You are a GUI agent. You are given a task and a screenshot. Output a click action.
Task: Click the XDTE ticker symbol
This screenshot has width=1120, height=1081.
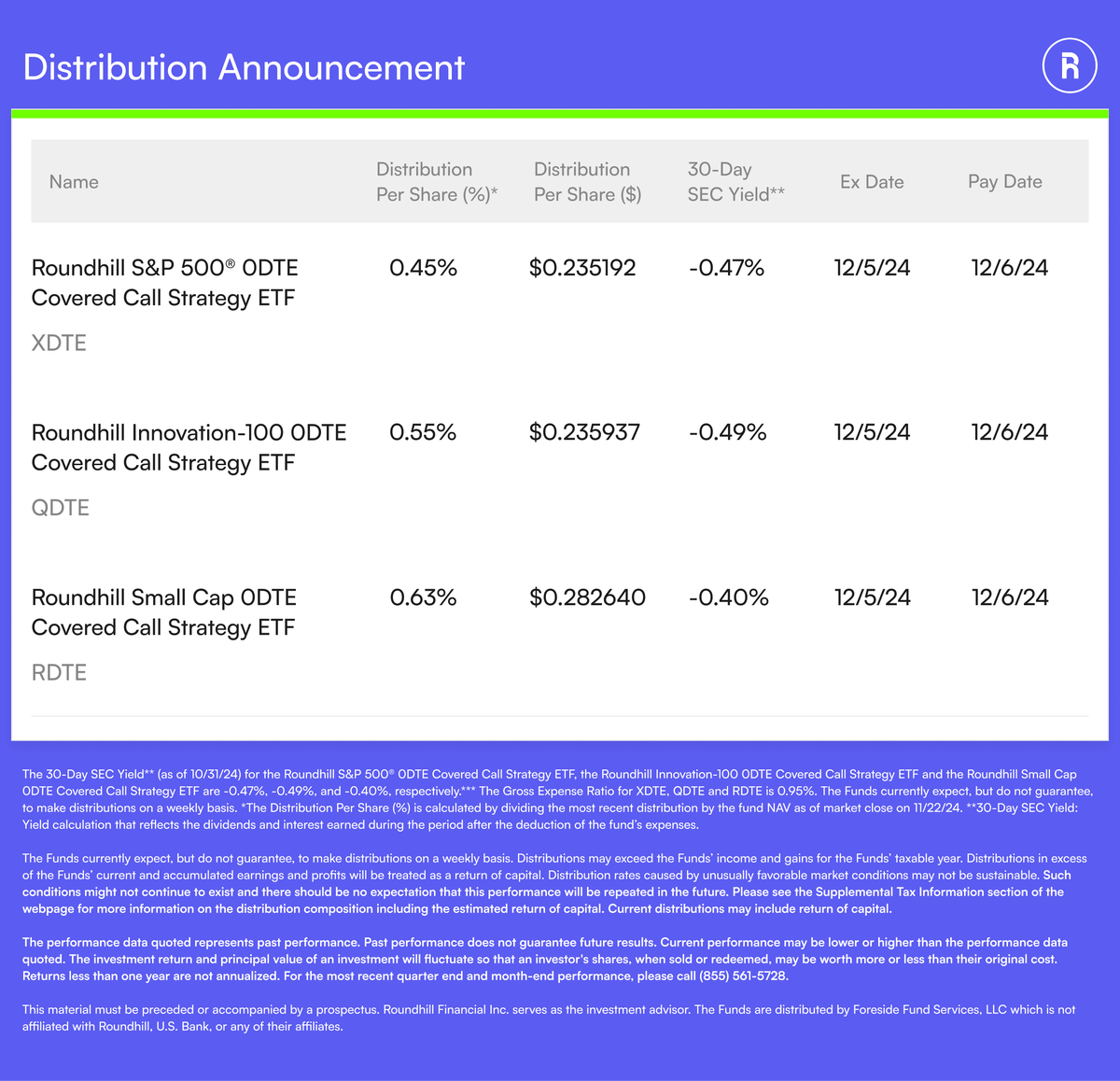[59, 343]
